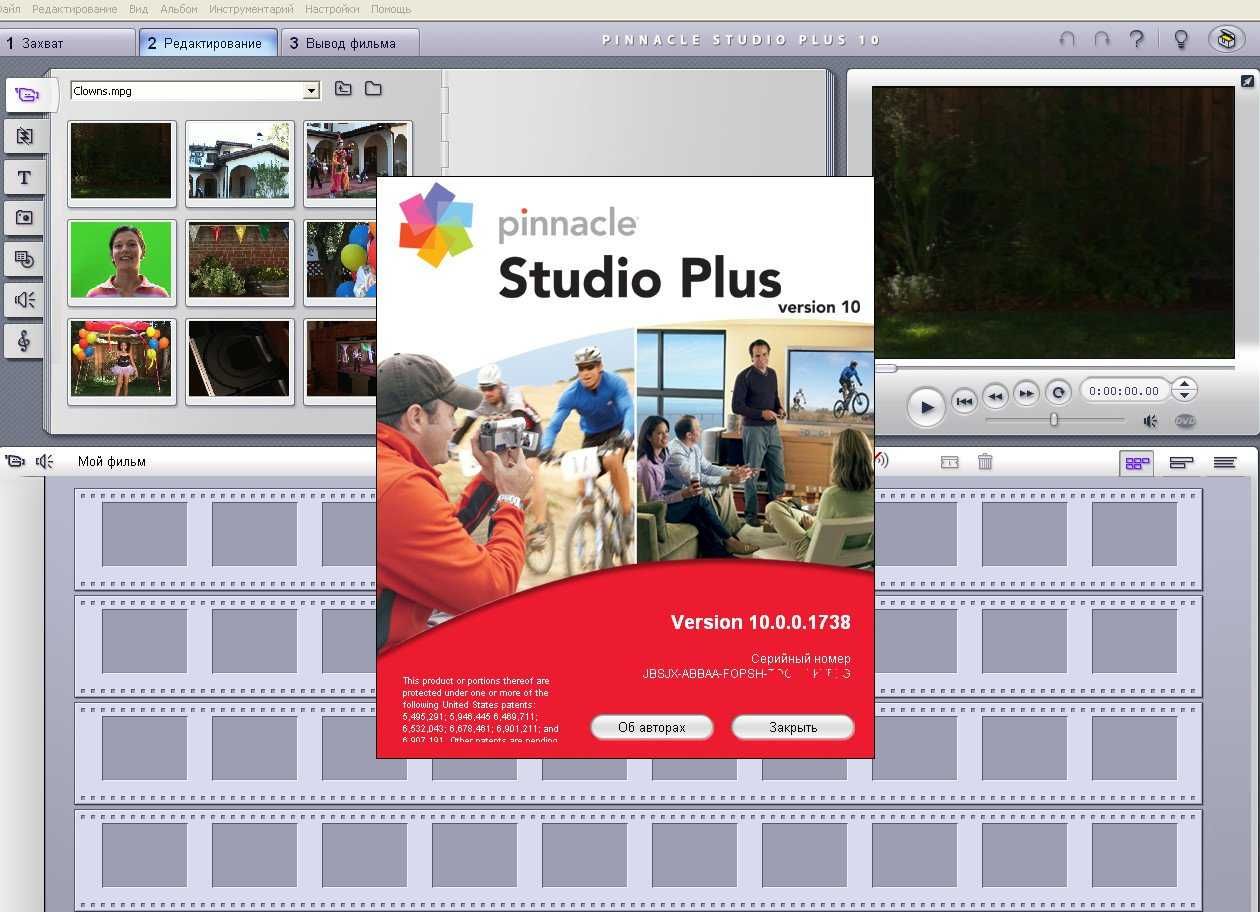The image size is (1260, 912).
Task: Switch to storyboard view
Action: tap(1136, 463)
